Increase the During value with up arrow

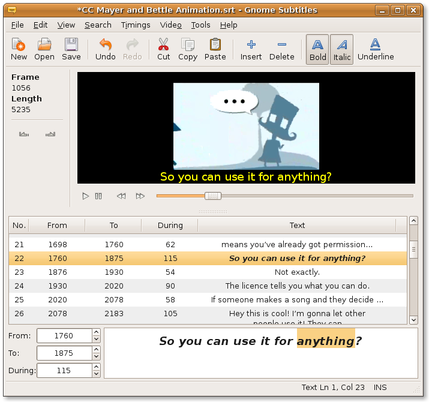click(x=96, y=367)
